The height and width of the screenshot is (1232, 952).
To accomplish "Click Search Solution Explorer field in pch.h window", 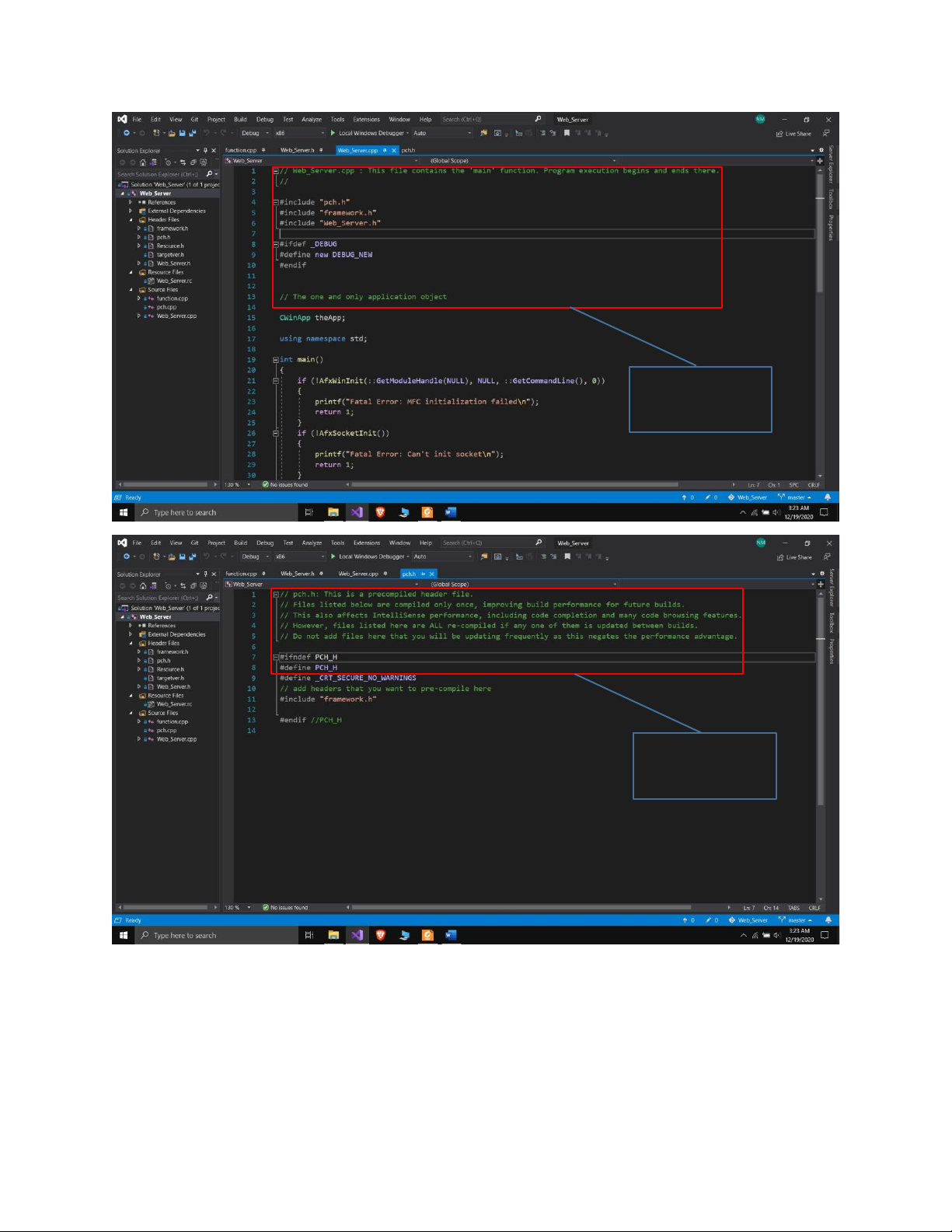I will coord(159,598).
